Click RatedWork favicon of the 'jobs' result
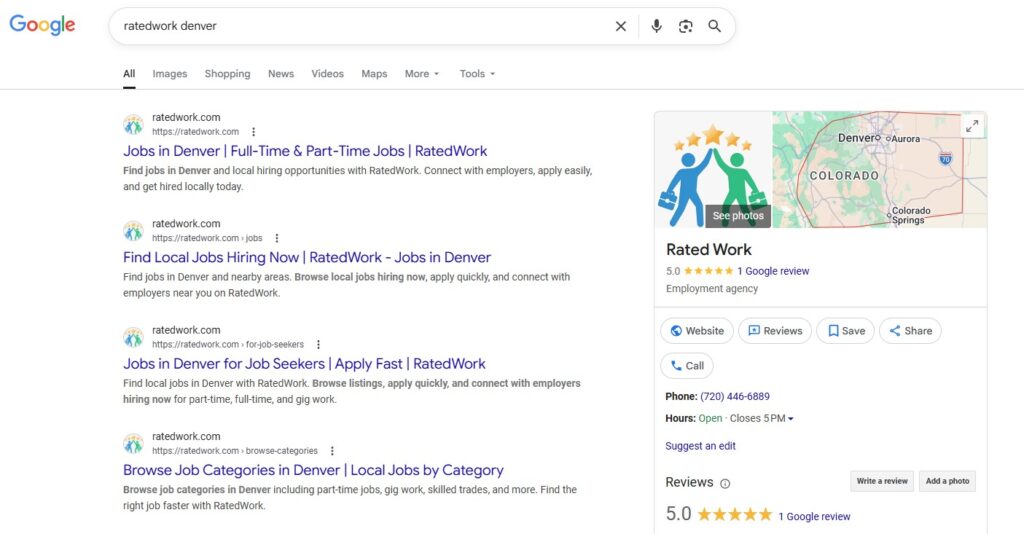The width and height of the screenshot is (1024, 534). (133, 230)
